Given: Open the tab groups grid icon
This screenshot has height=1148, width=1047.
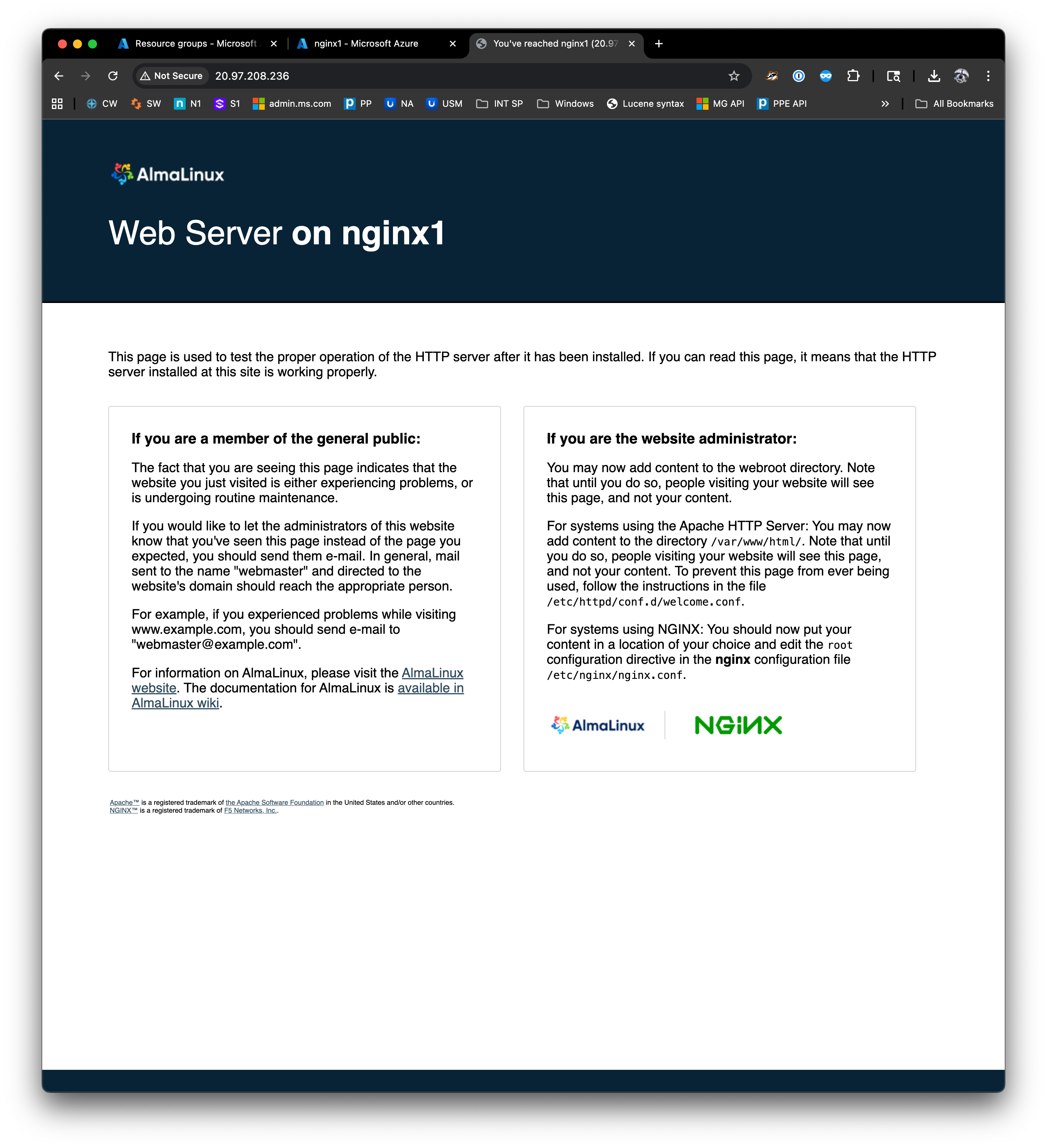Looking at the screenshot, I should click(57, 104).
